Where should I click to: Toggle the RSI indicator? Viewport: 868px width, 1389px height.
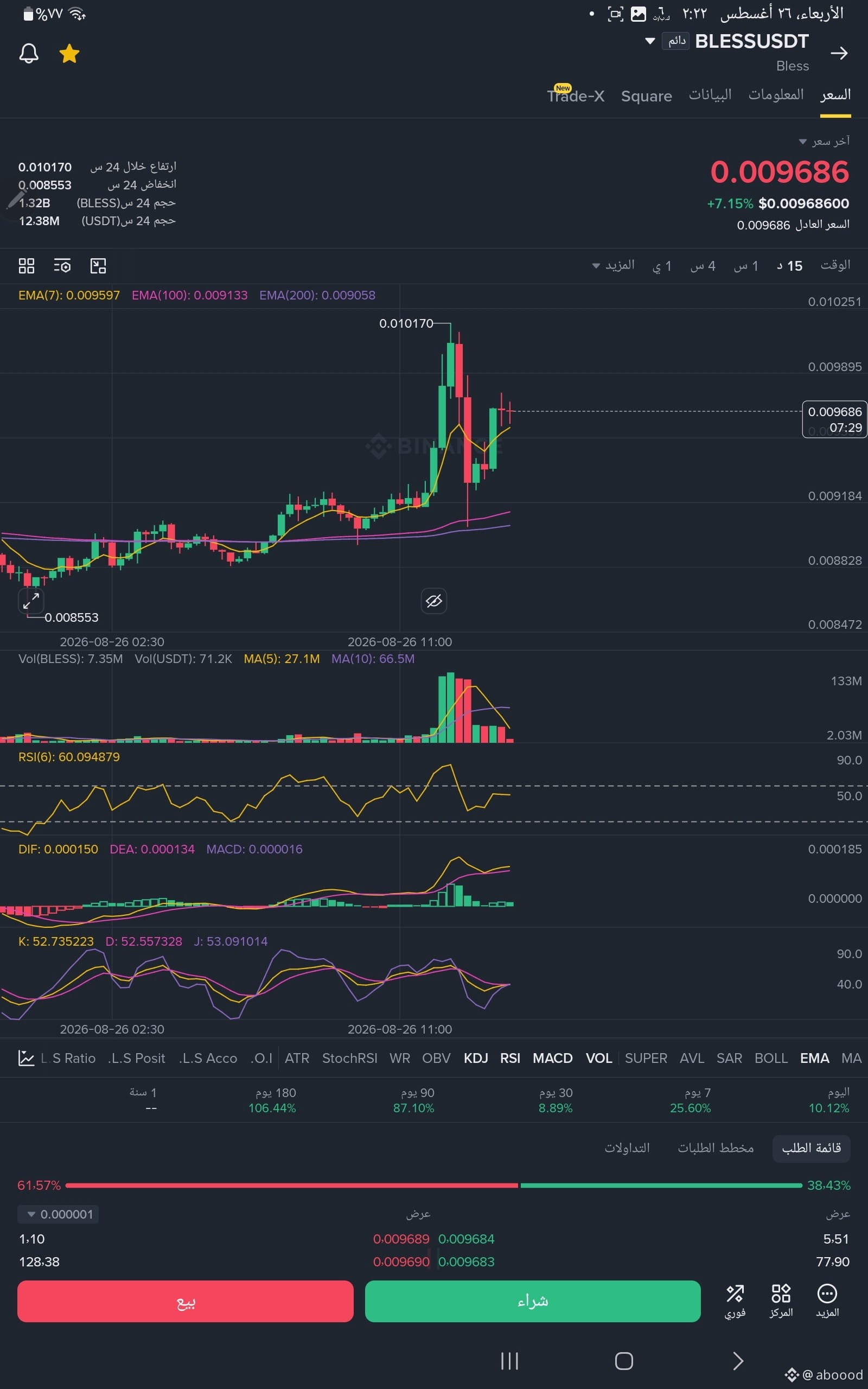pyautogui.click(x=510, y=1058)
